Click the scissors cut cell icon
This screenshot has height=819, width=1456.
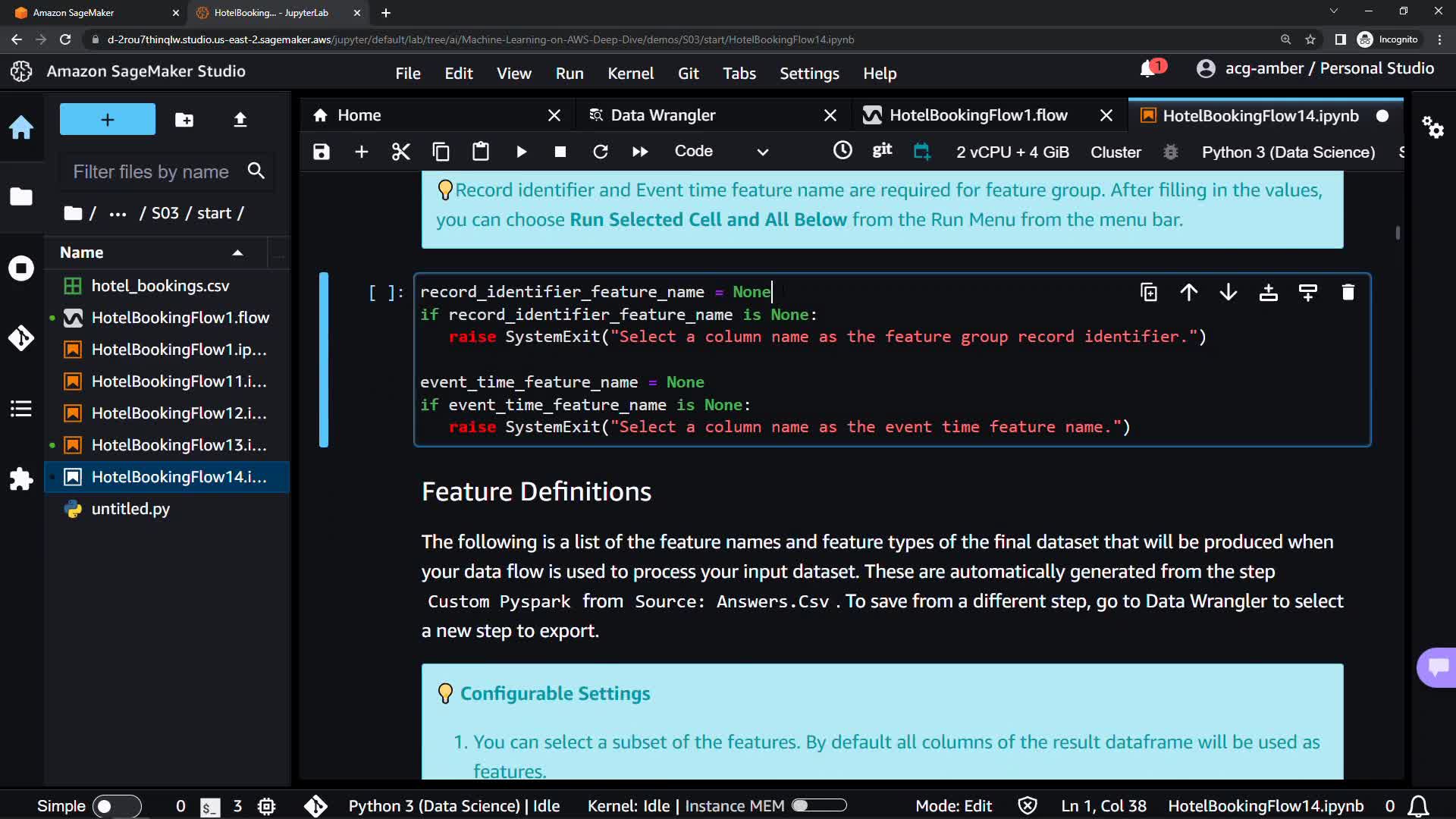(x=400, y=152)
